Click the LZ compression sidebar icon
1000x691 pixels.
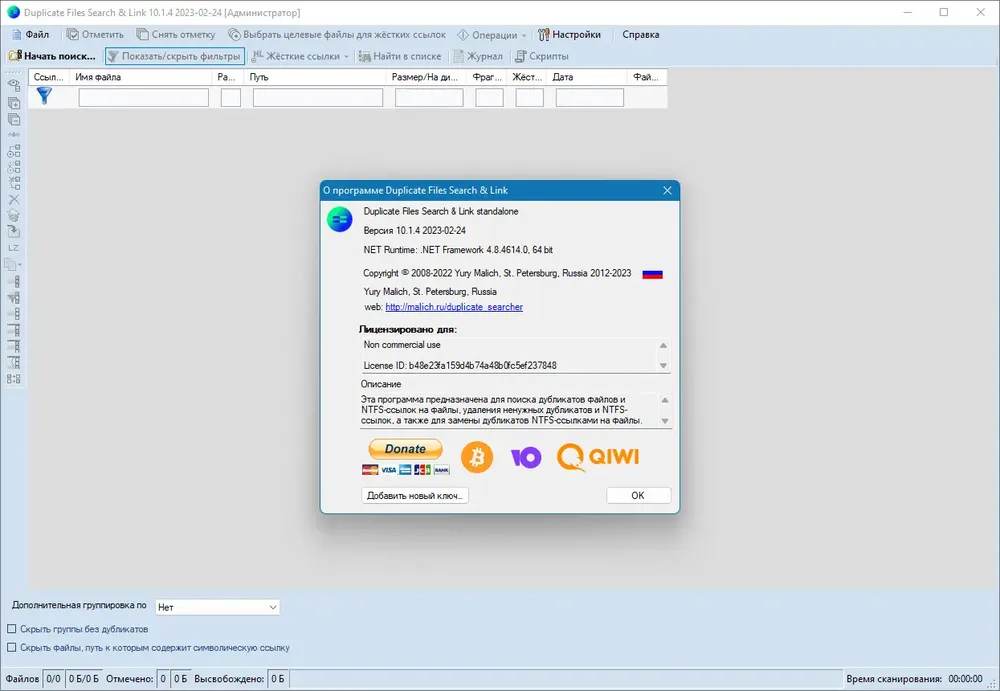point(13,248)
